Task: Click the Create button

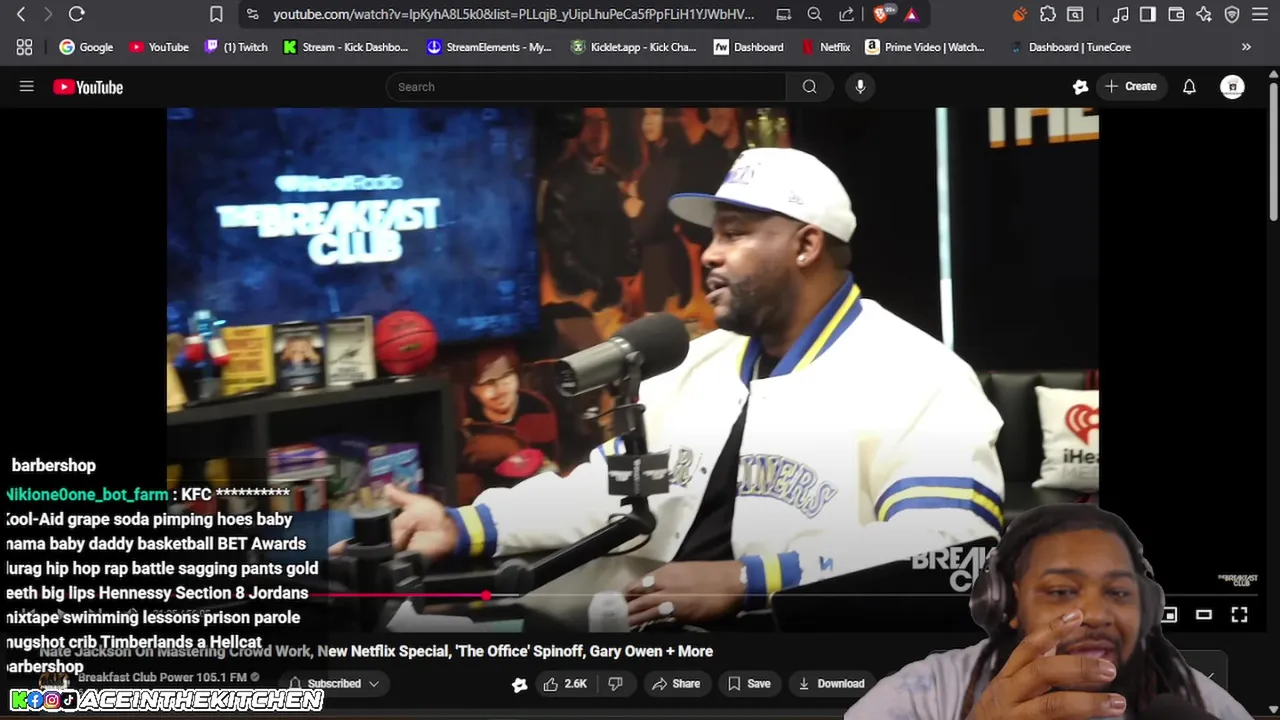Action: [1131, 87]
